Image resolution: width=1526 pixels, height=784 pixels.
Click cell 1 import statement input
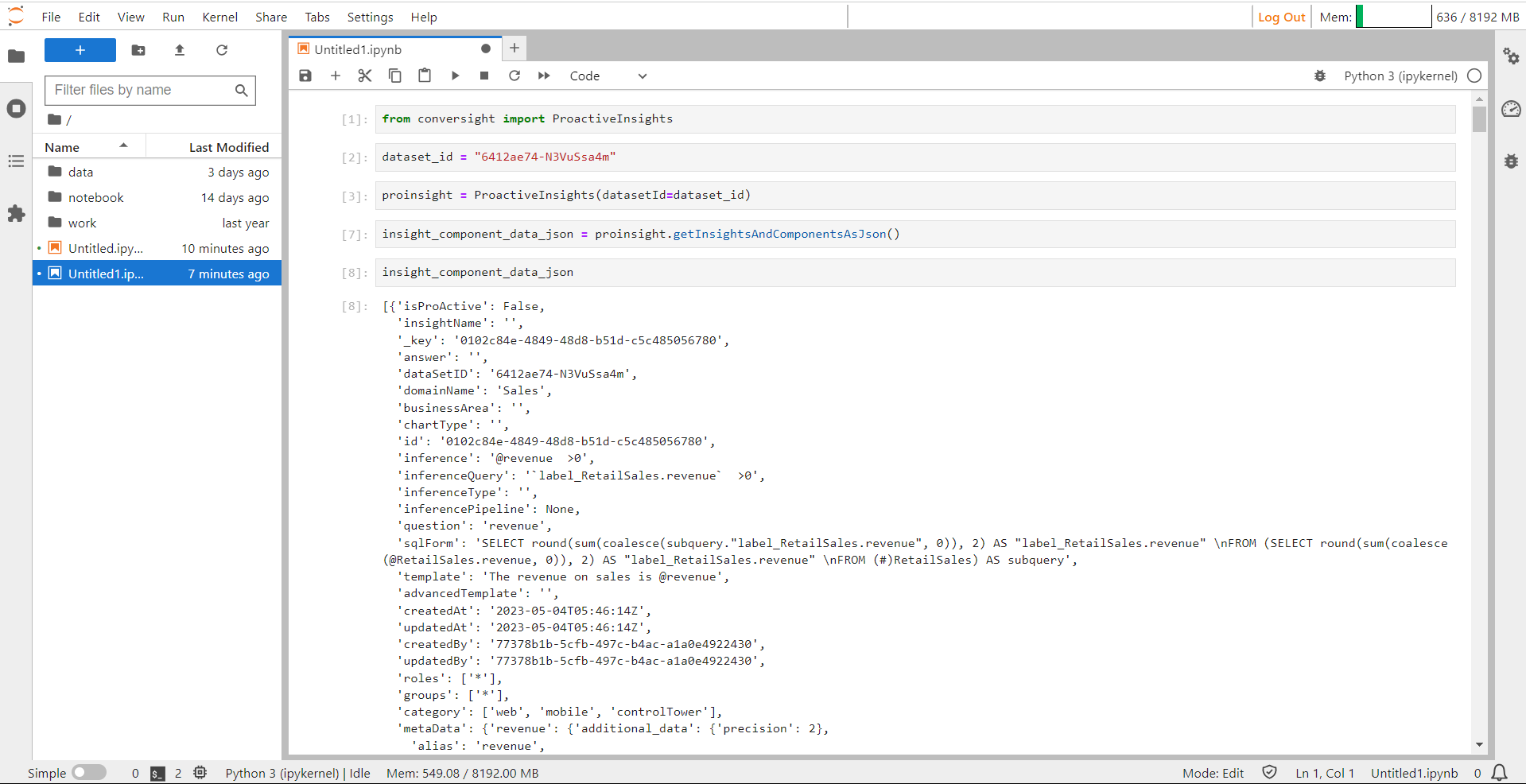click(x=915, y=119)
